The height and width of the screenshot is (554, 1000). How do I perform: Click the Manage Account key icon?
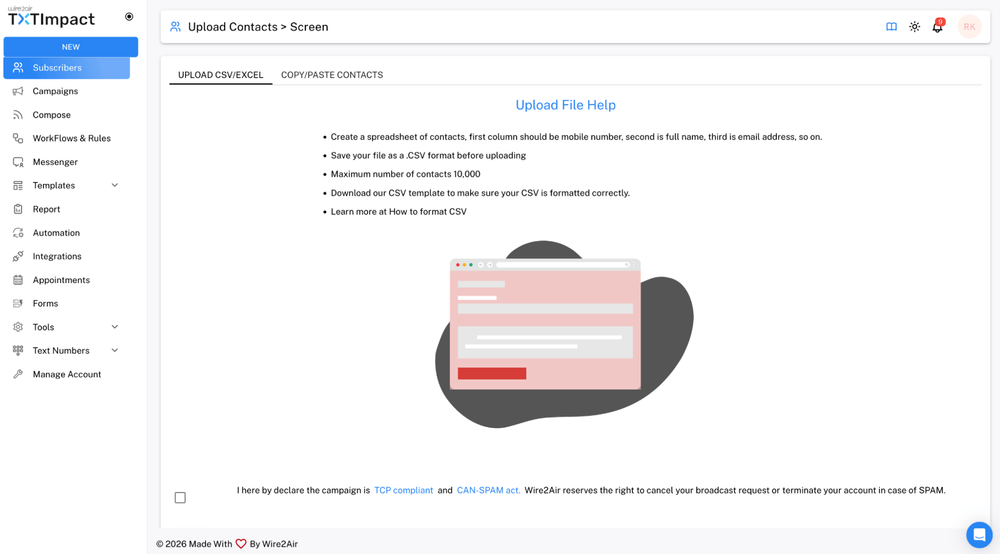pos(18,374)
